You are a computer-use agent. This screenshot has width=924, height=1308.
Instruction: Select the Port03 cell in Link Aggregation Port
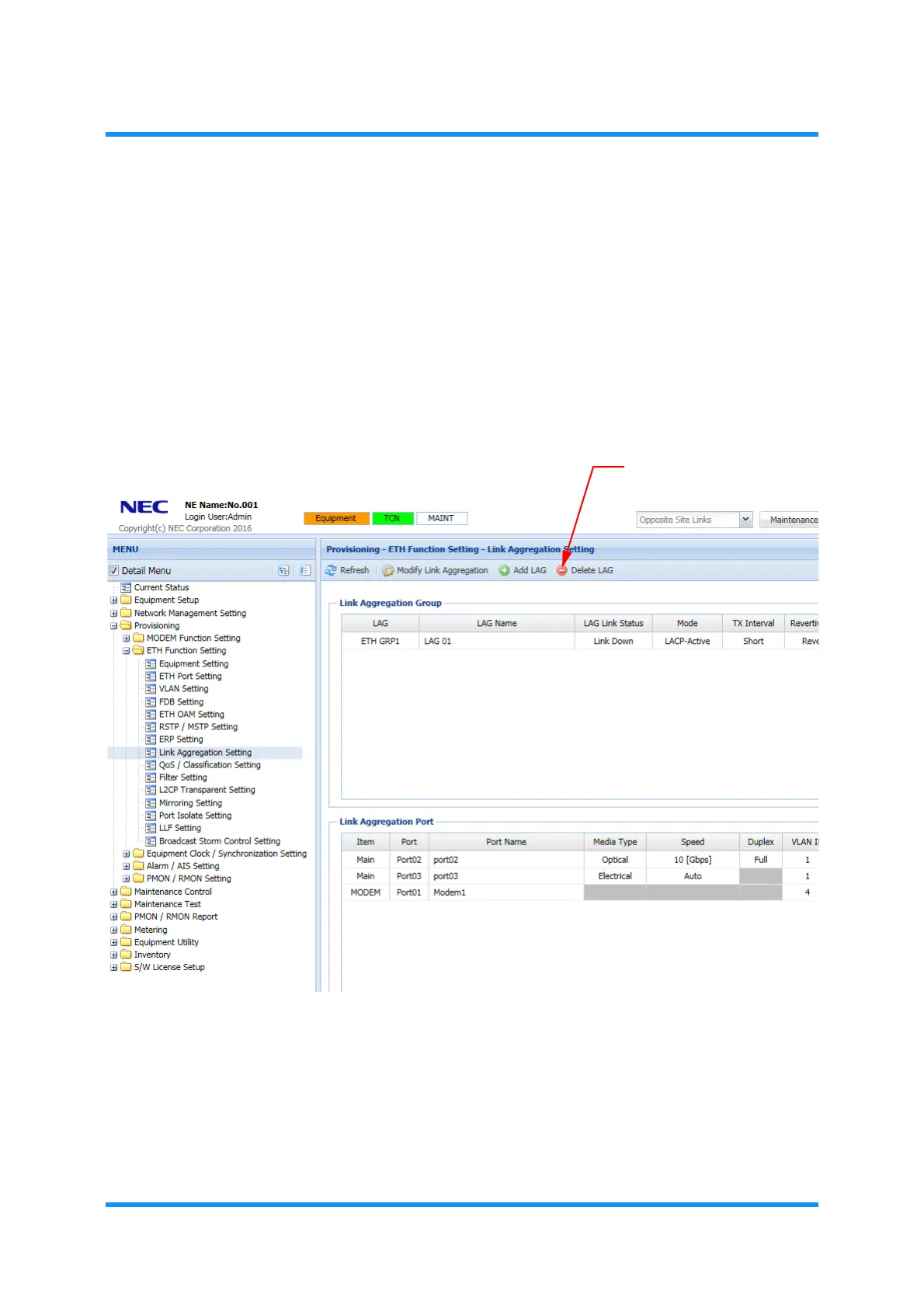pyautogui.click(x=409, y=876)
